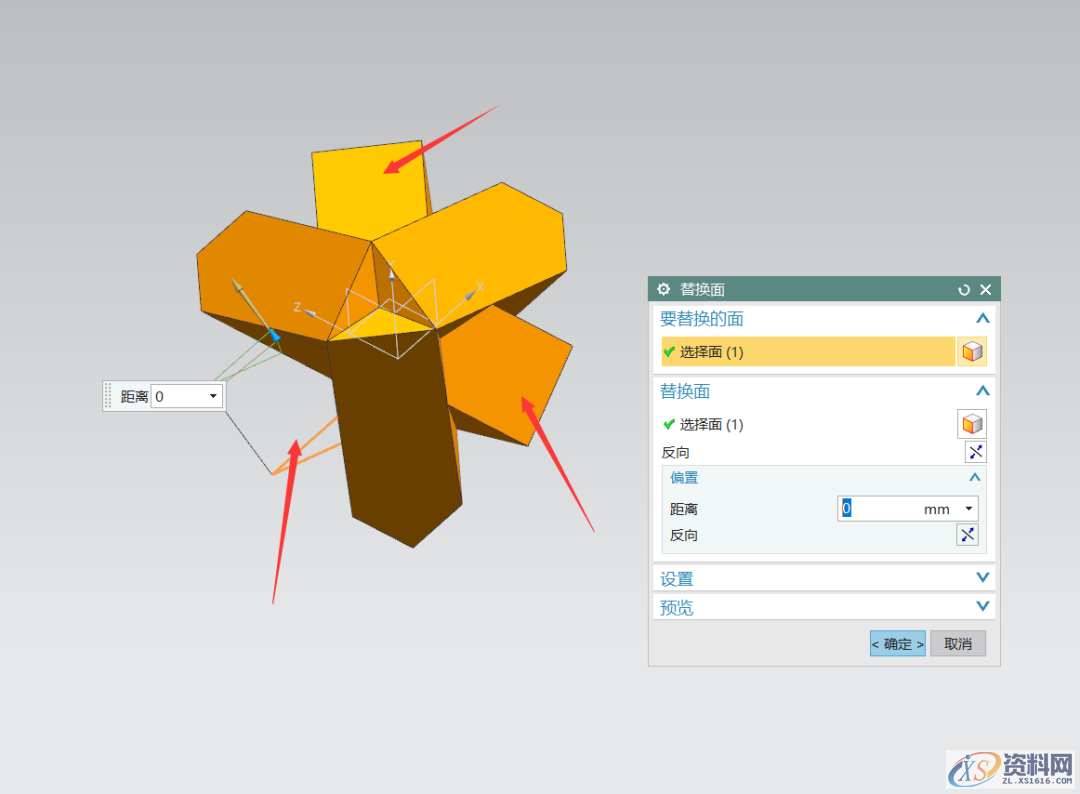The height and width of the screenshot is (794, 1080).
Task: Click the grip handle of the floating 距离 box
Action: click(109, 396)
